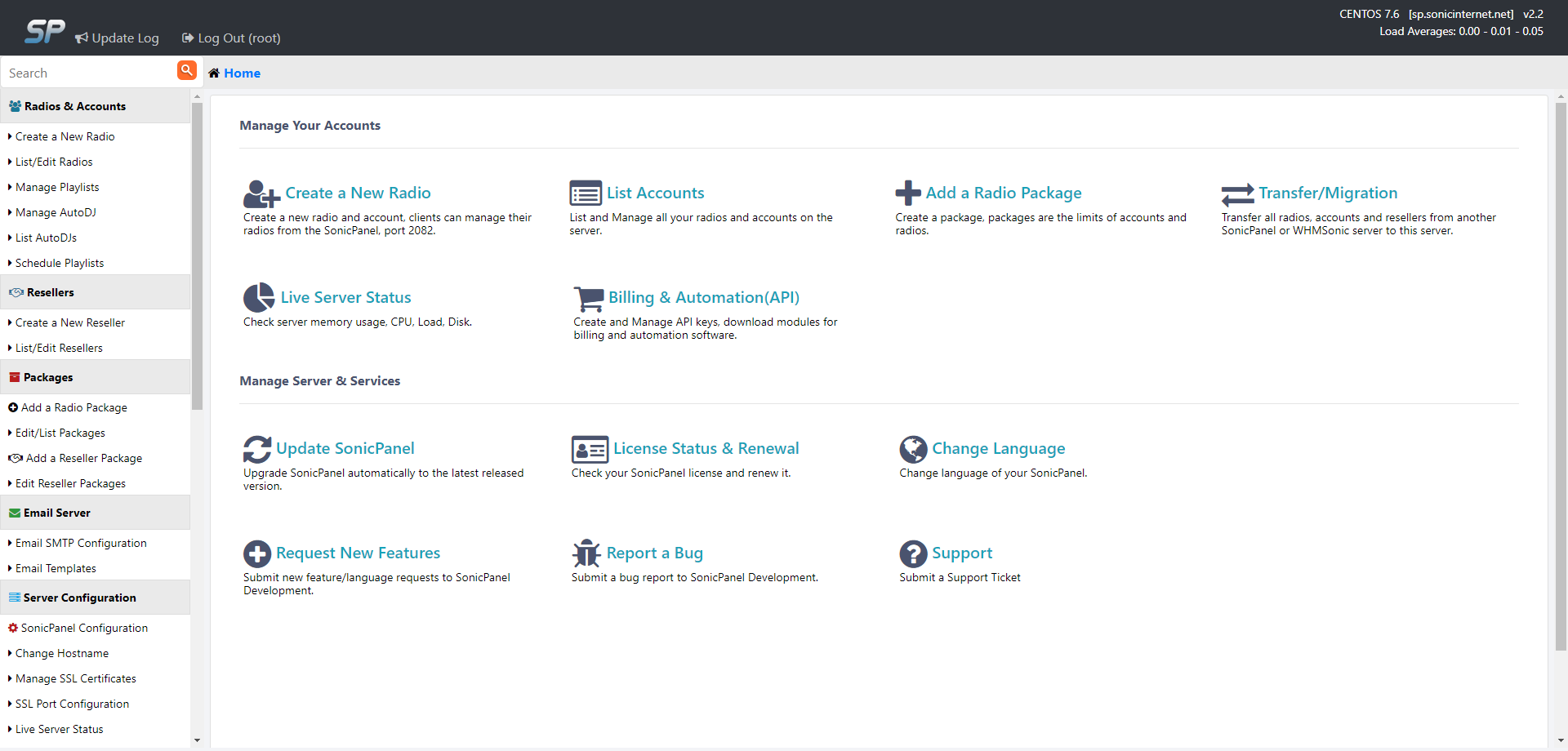Open Support via the question mark icon
This screenshot has height=751, width=1568.
click(912, 553)
